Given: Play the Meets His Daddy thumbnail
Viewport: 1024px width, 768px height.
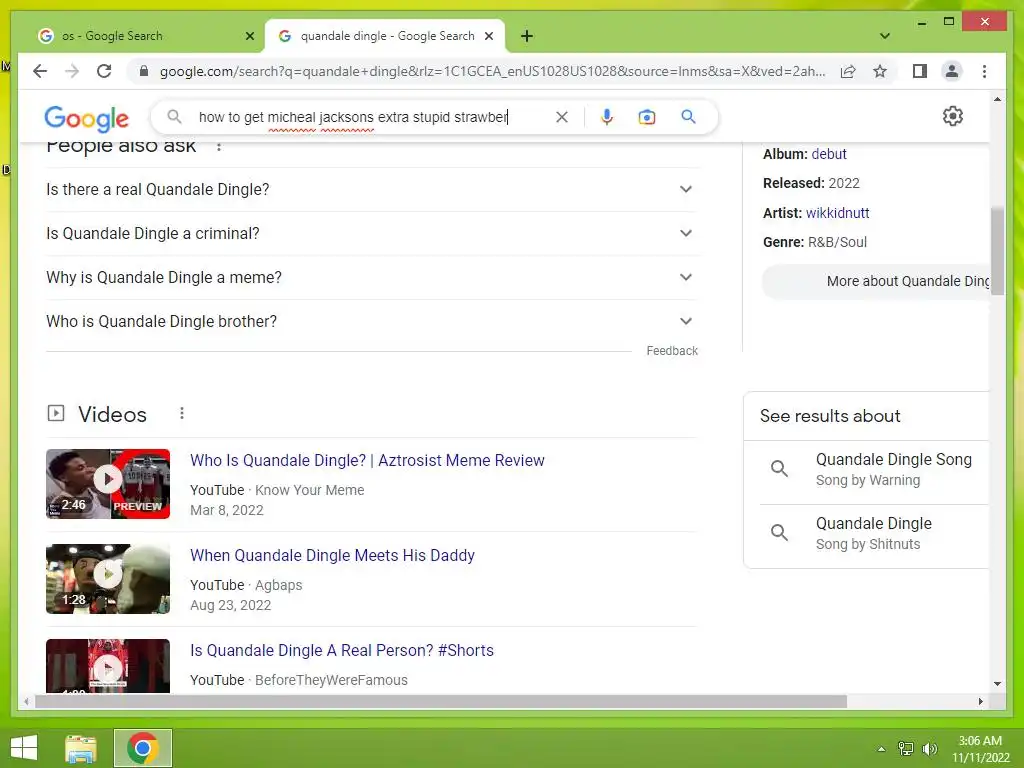Looking at the screenshot, I should (108, 579).
